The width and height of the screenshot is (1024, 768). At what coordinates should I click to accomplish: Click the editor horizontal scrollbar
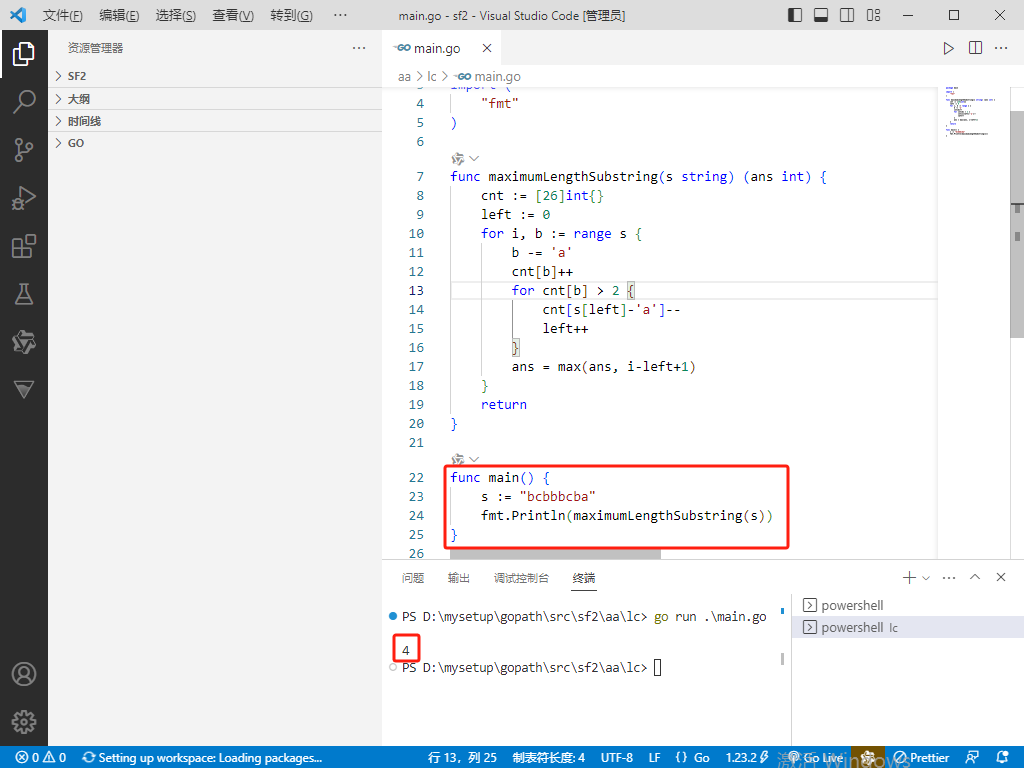(x=555, y=553)
